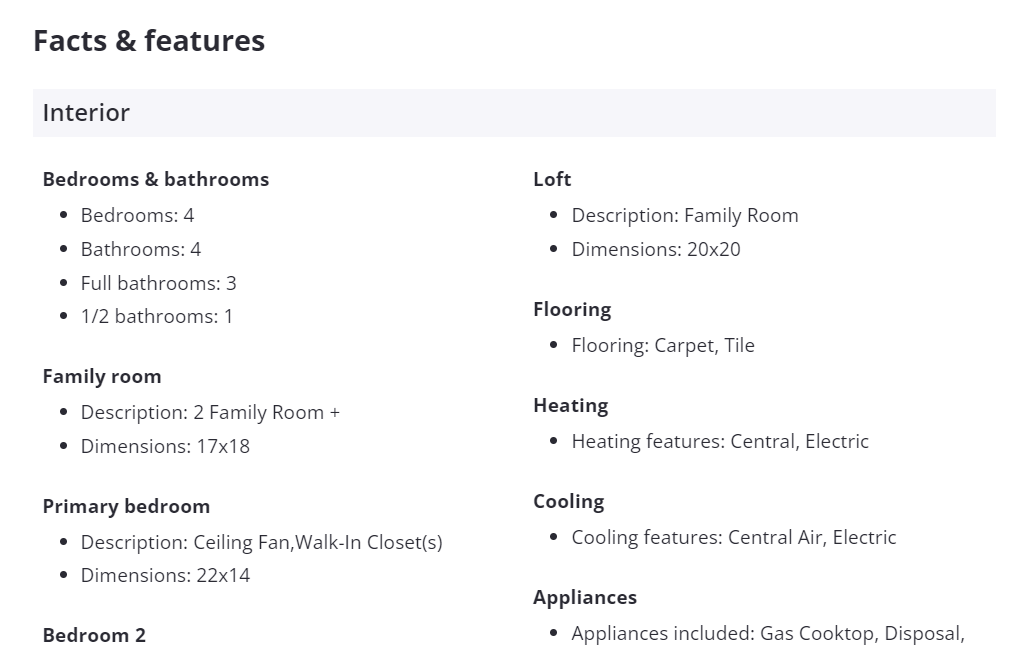Click the Bedrooms: 4 list item
1014x649 pixels.
(137, 215)
